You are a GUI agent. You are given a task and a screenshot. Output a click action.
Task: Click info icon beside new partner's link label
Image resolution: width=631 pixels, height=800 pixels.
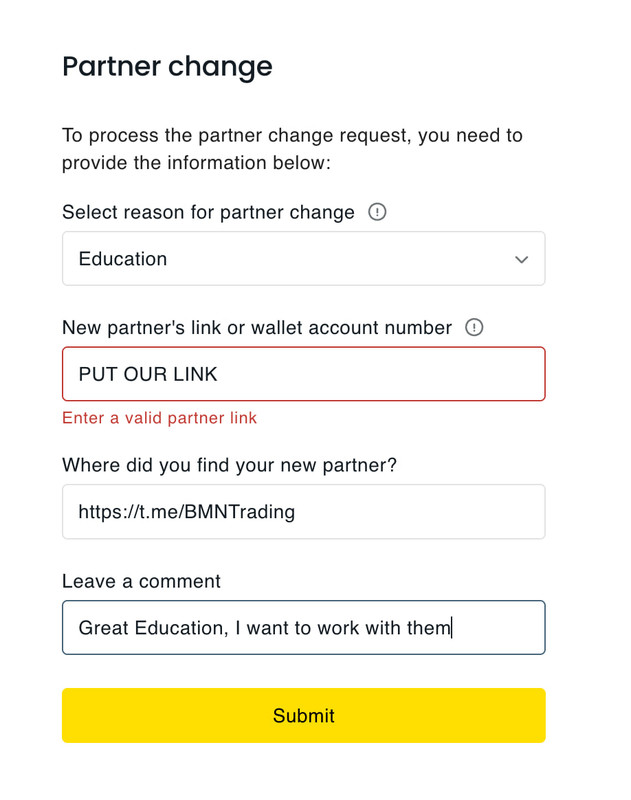click(474, 327)
